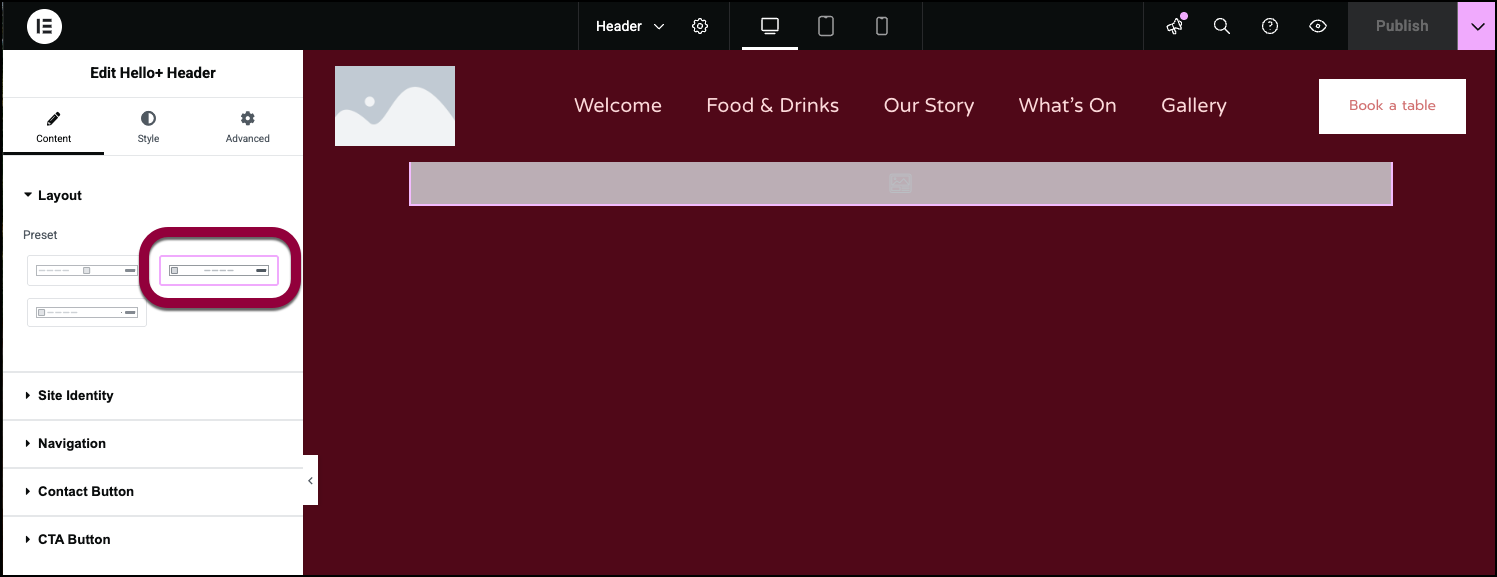Expand the Navigation section
This screenshot has height=577, width=1497.
click(x=72, y=444)
